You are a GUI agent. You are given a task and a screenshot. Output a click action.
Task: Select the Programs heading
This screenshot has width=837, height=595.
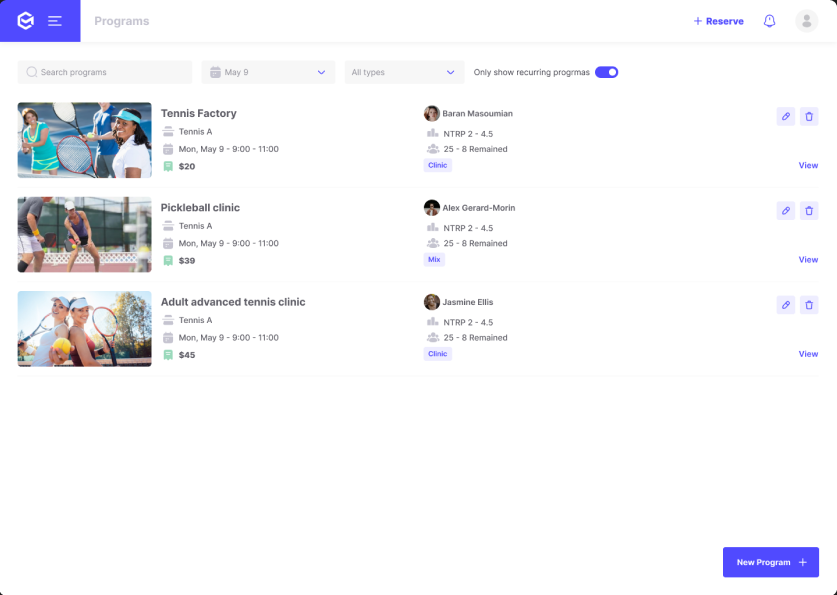[121, 21]
